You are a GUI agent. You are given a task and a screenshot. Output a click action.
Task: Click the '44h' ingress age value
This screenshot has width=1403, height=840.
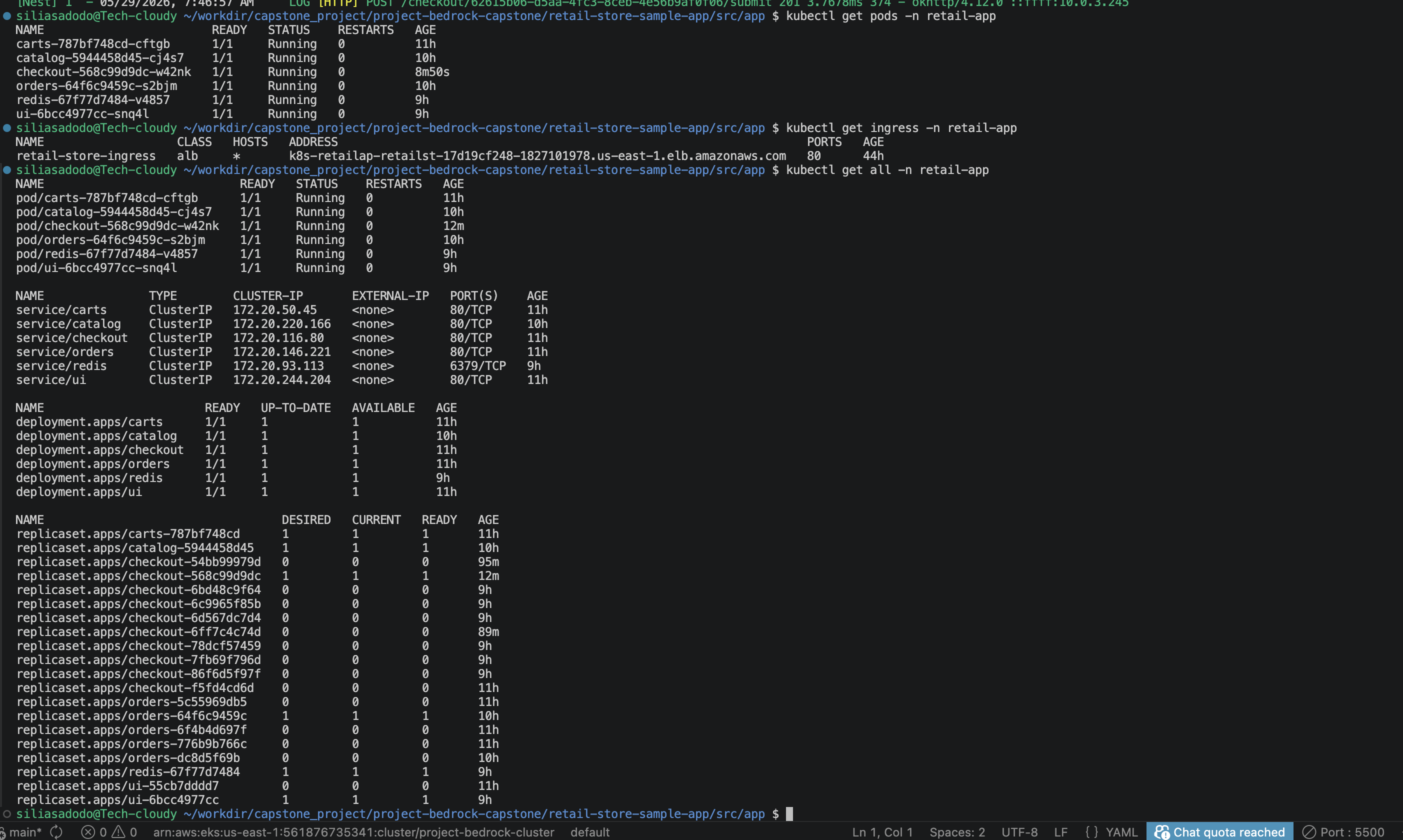pos(872,155)
